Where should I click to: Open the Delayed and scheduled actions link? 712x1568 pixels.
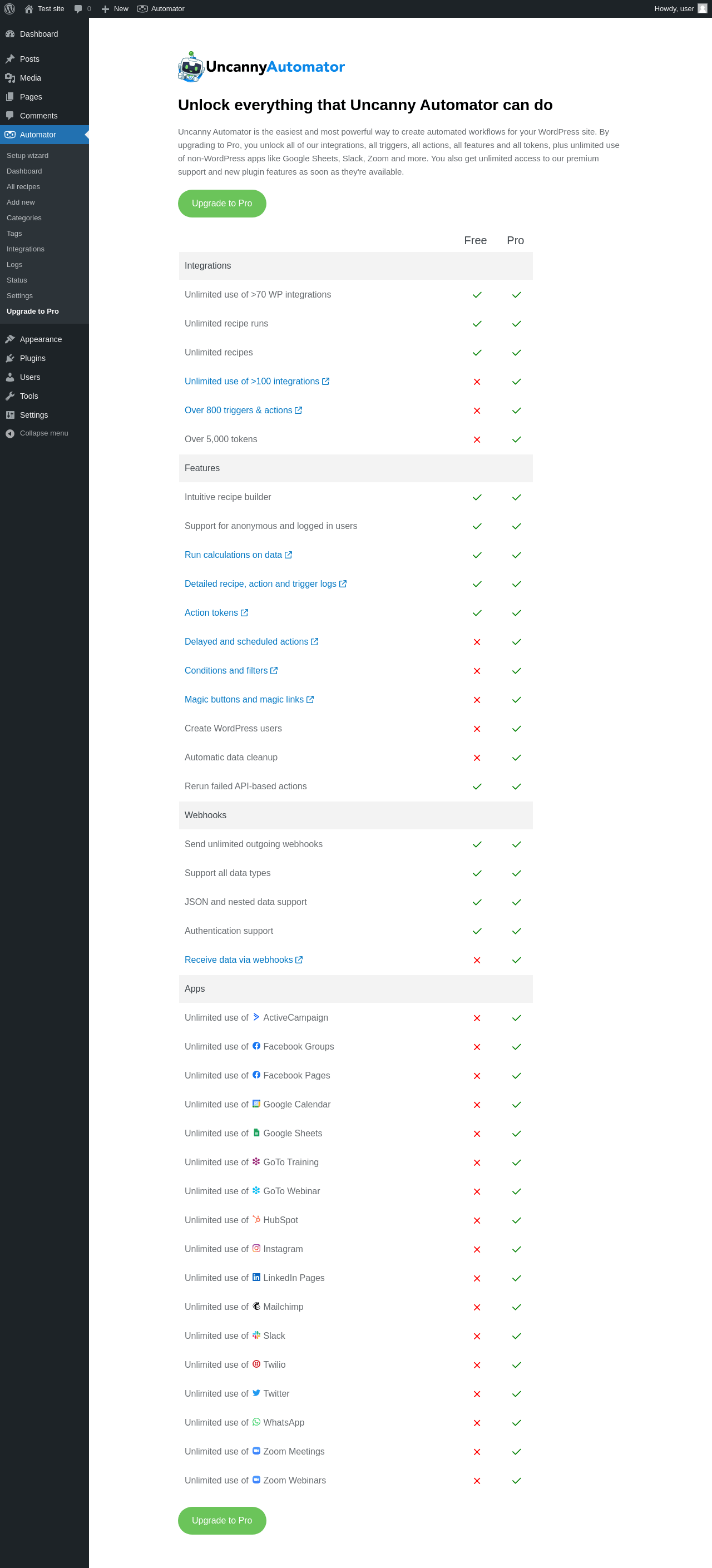(246, 641)
